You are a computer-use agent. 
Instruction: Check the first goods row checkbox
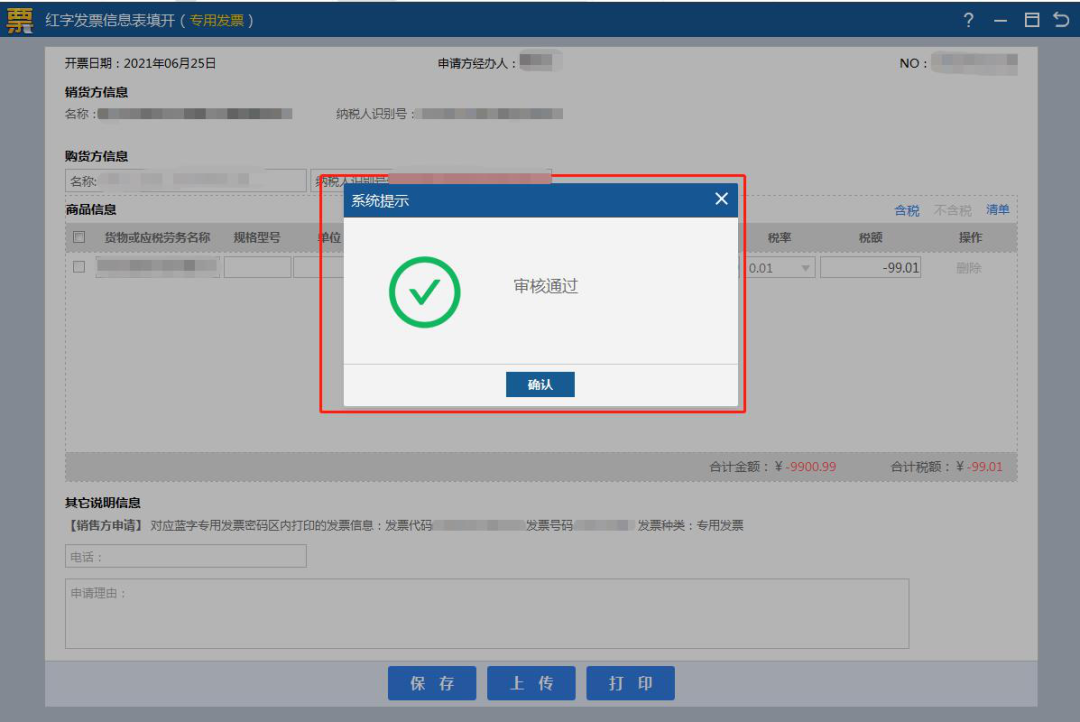click(x=79, y=267)
